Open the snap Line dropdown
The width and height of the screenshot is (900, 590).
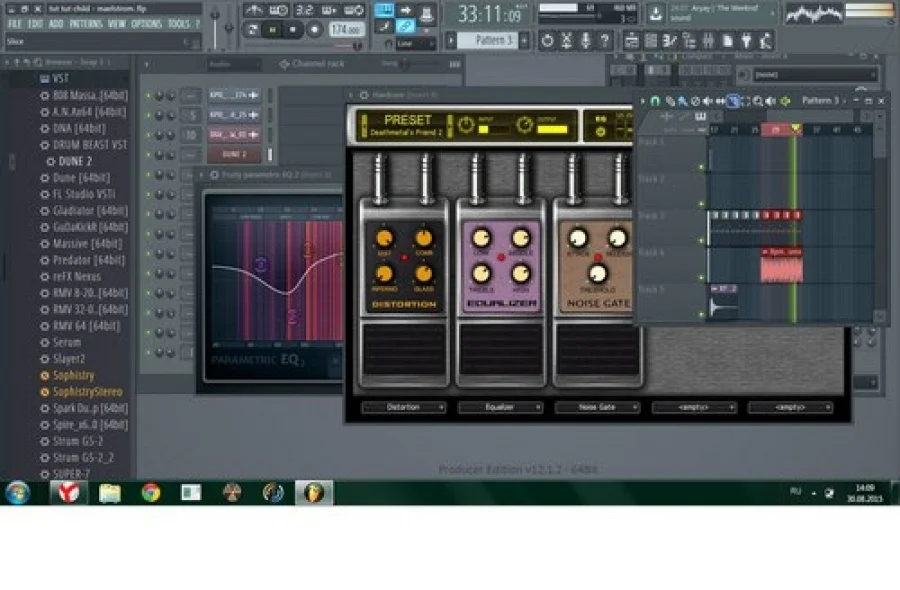click(x=415, y=44)
